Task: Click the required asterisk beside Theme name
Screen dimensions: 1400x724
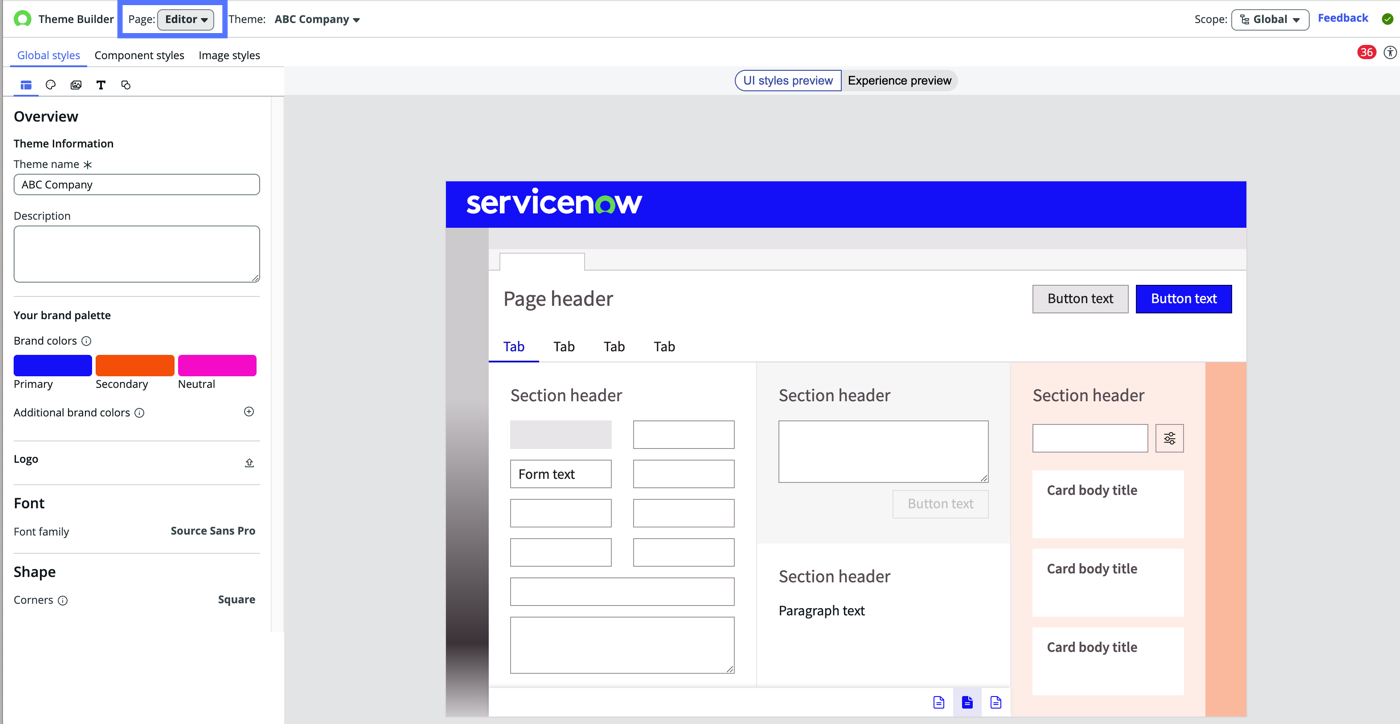Action: (x=88, y=165)
